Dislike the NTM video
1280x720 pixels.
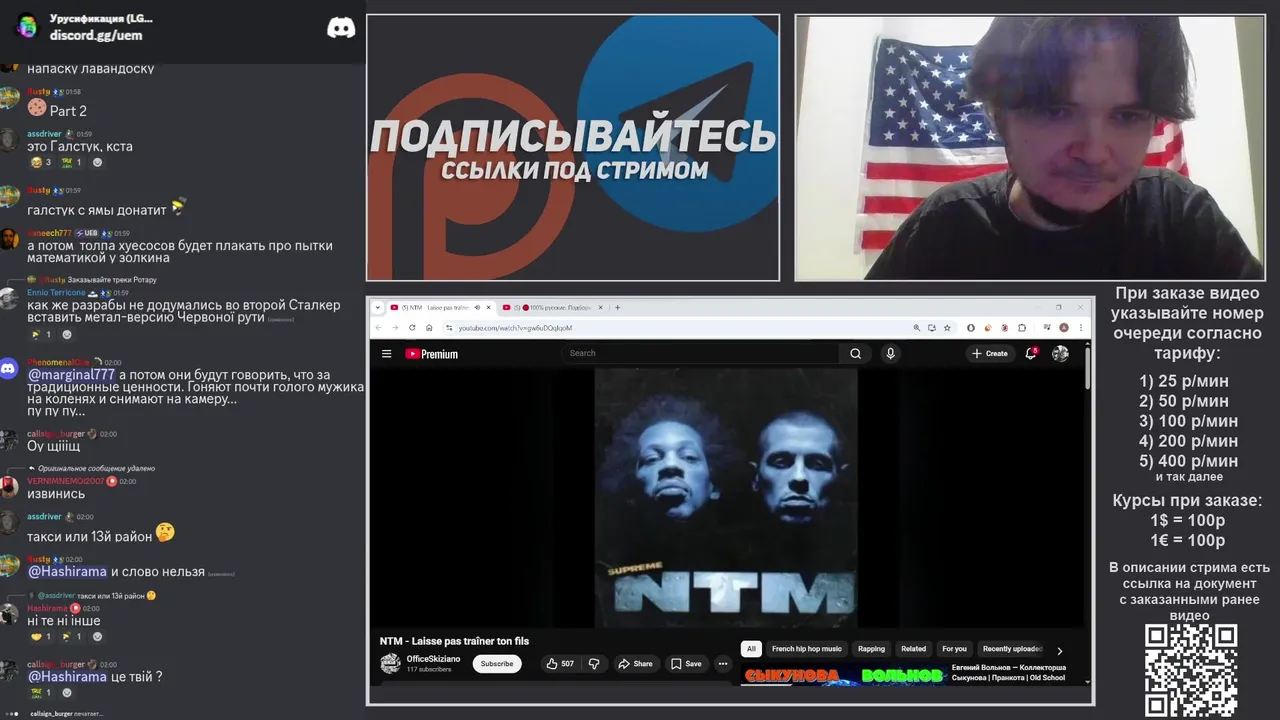594,663
